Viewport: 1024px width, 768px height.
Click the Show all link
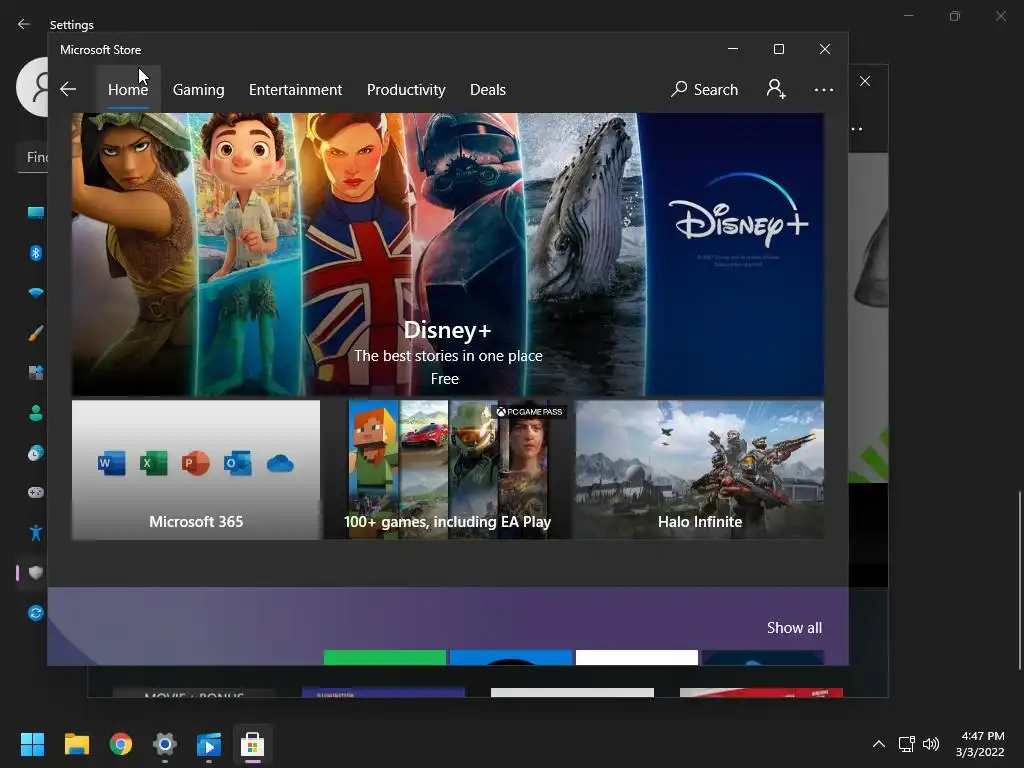794,628
